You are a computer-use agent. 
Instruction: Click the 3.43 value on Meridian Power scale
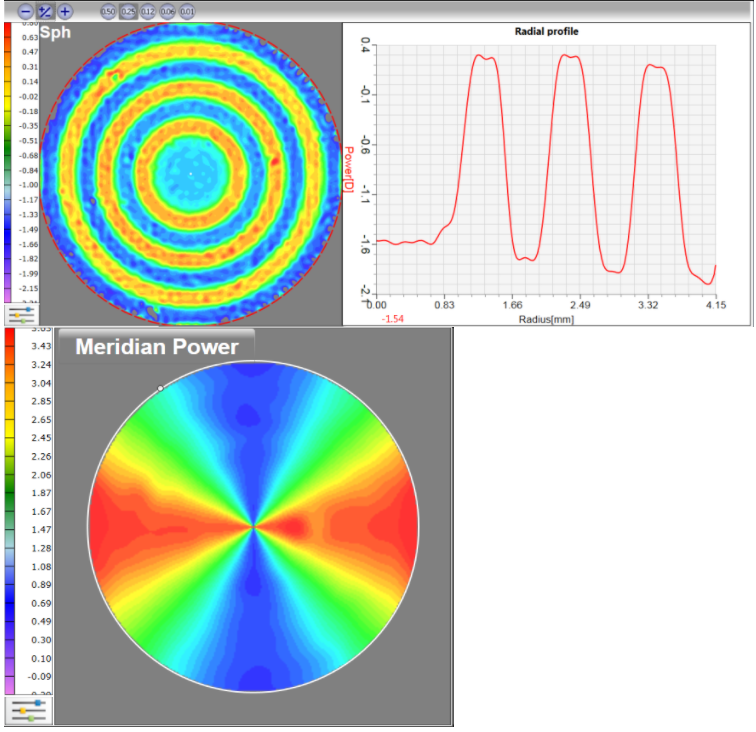[x=41, y=346]
